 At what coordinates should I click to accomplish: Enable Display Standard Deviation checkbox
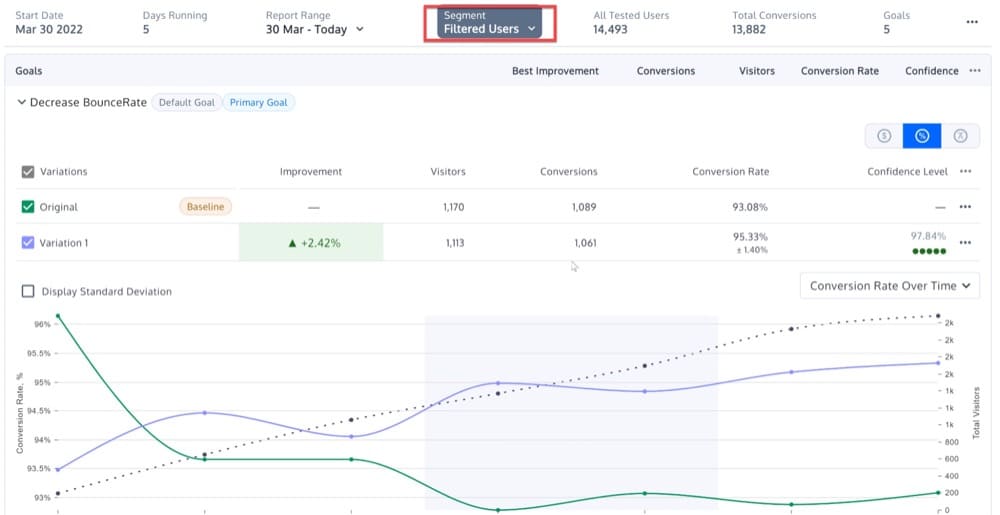pos(28,292)
